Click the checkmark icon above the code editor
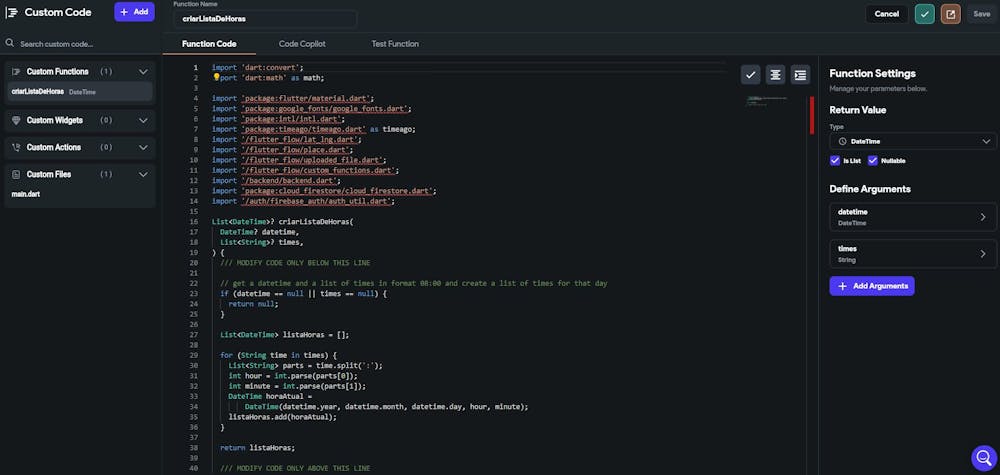This screenshot has height=475, width=1000. pyautogui.click(x=750, y=75)
